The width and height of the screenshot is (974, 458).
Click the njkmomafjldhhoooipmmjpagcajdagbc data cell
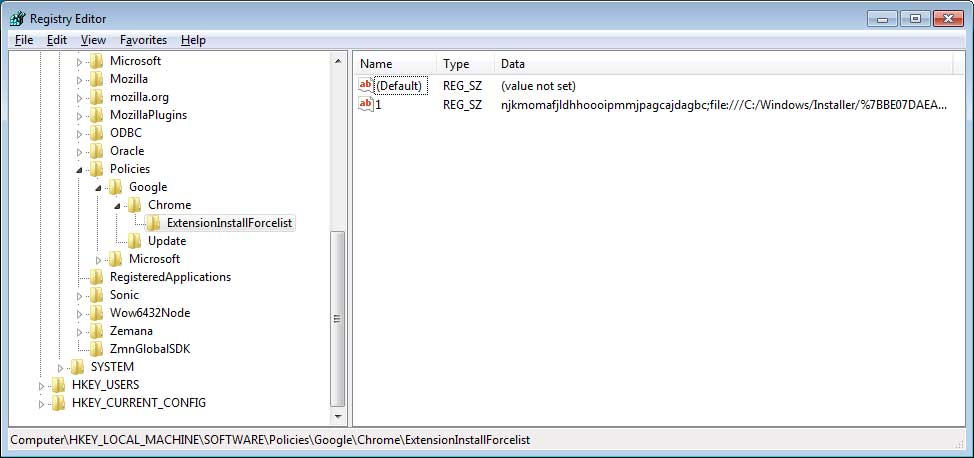[724, 104]
